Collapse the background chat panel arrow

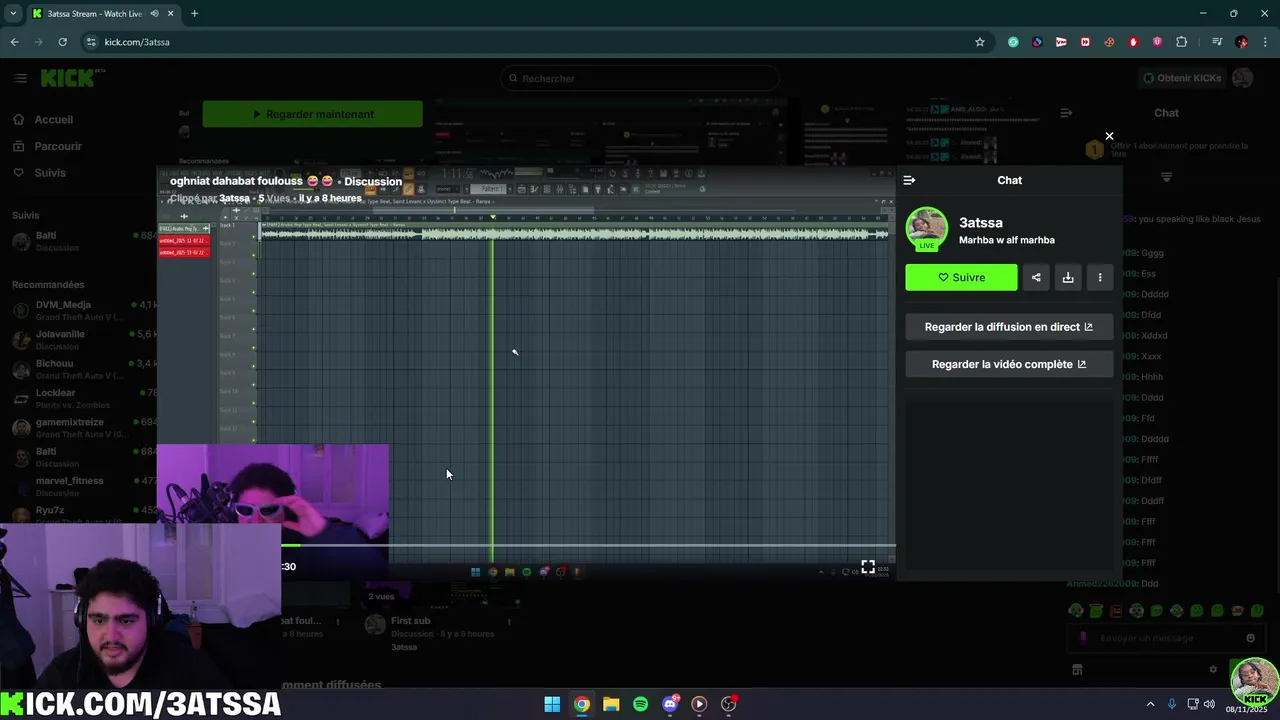[1066, 113]
